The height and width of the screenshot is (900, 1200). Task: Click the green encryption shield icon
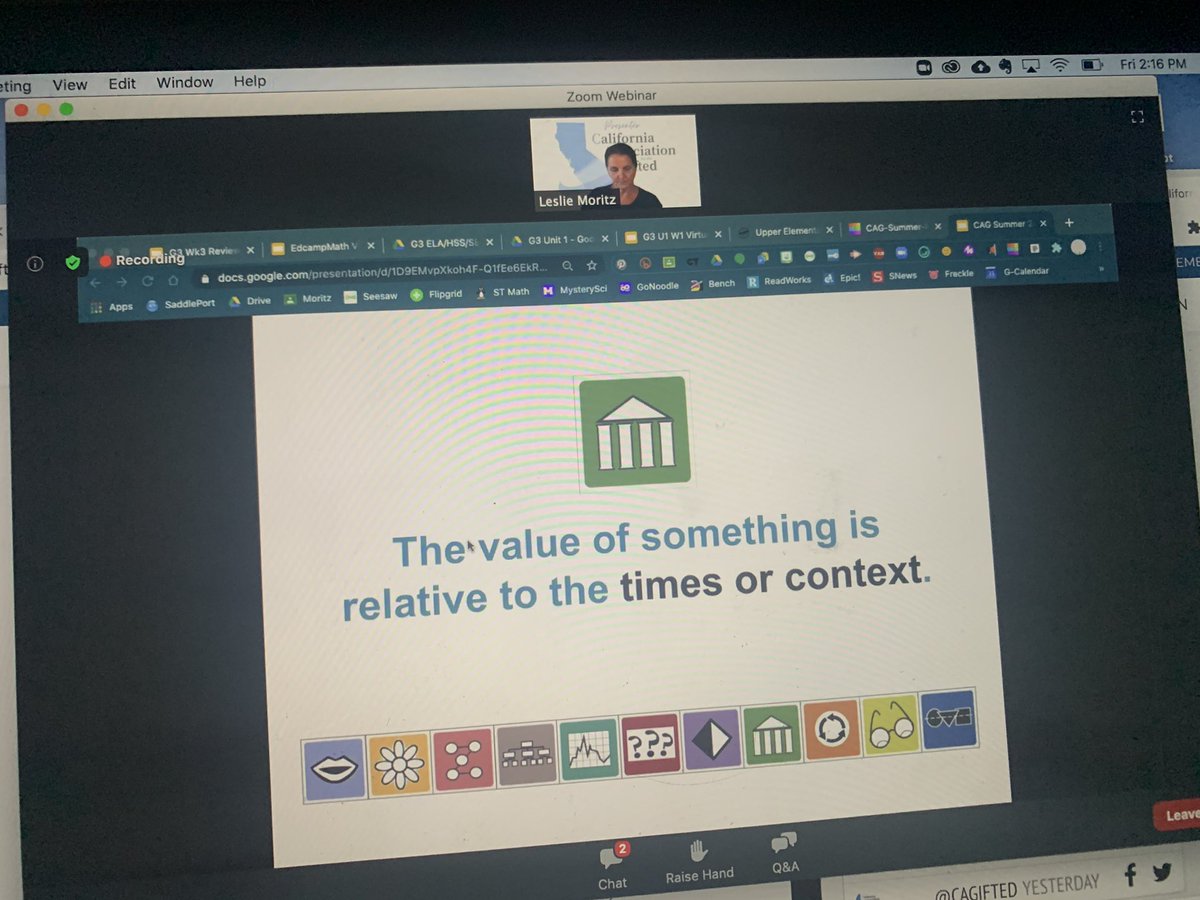(x=72, y=262)
